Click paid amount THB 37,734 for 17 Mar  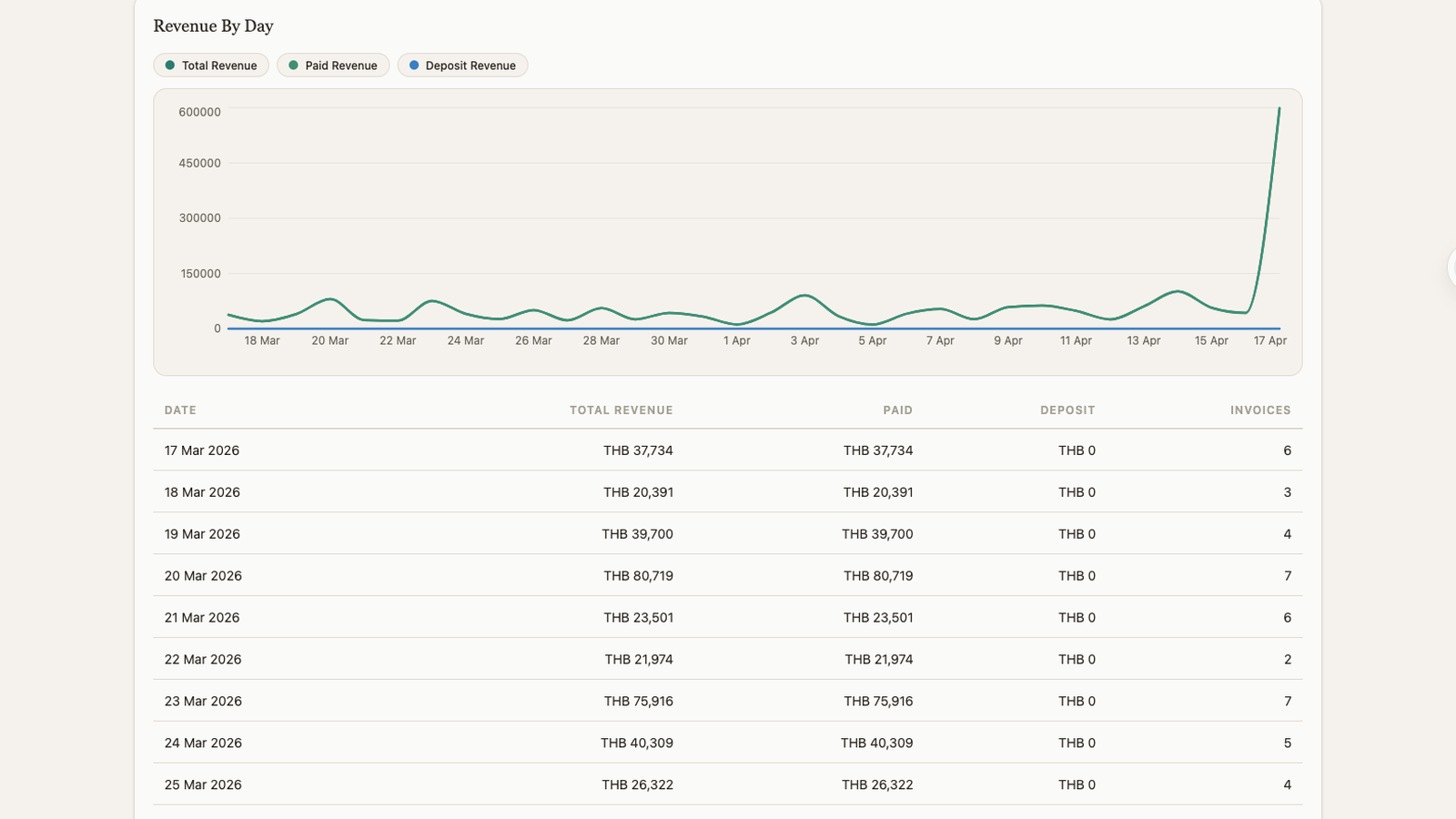click(x=878, y=450)
